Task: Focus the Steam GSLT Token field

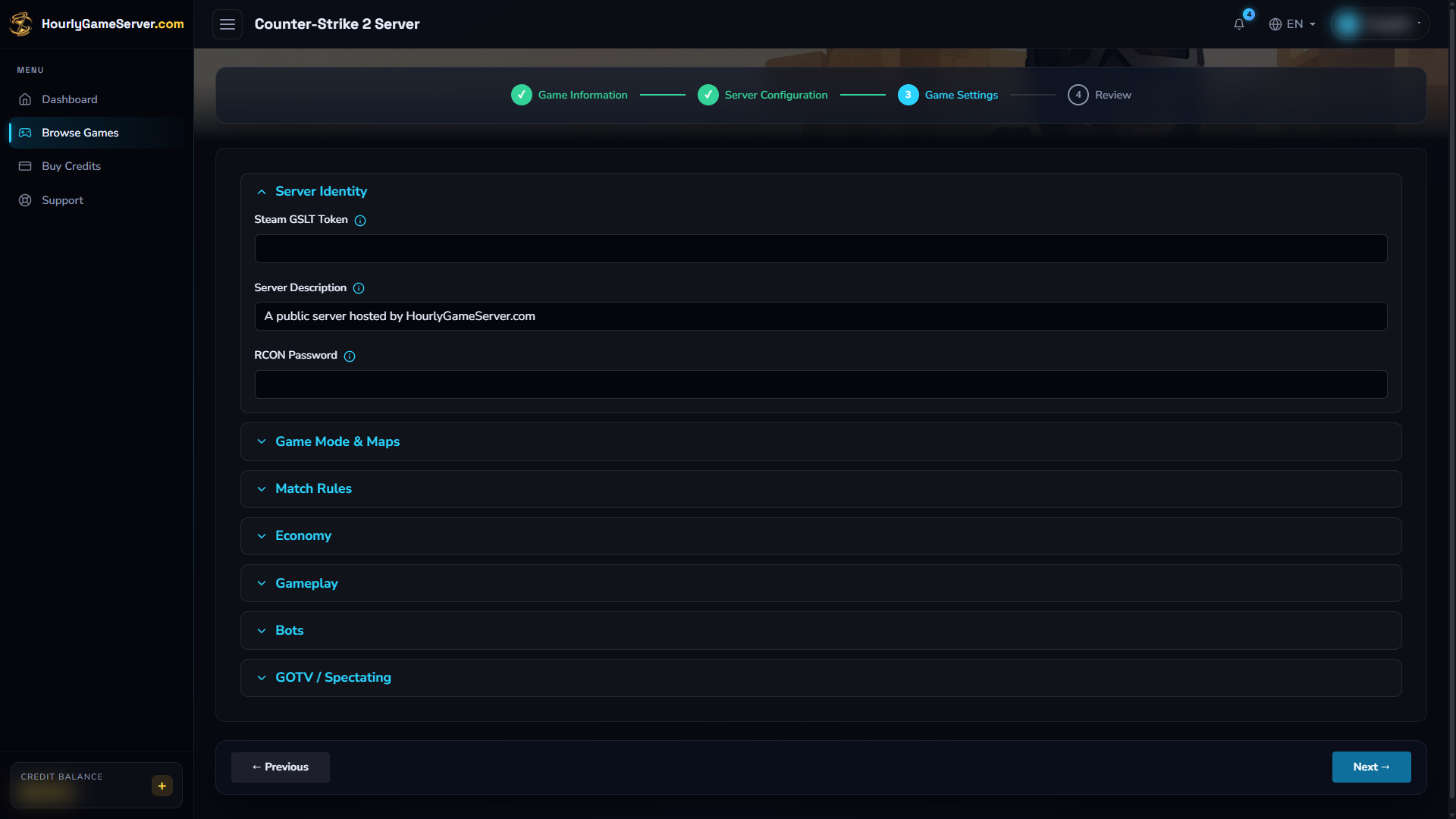Action: point(821,249)
